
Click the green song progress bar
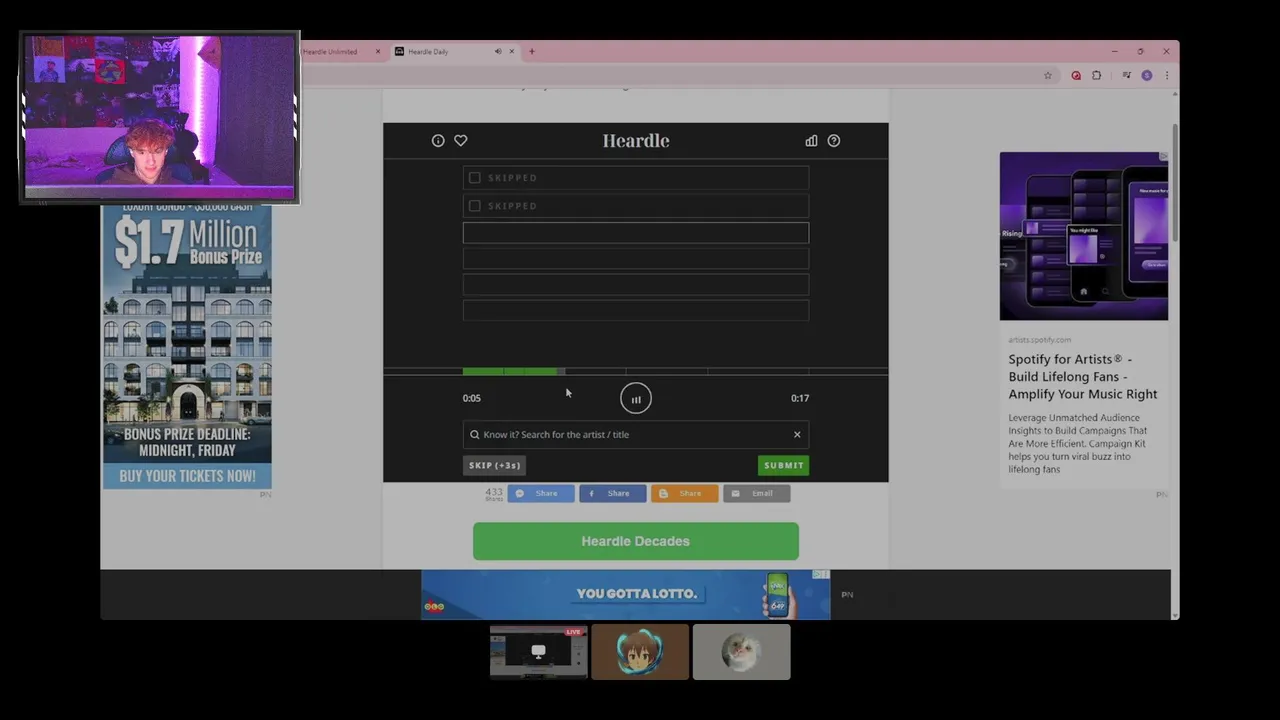[510, 372]
